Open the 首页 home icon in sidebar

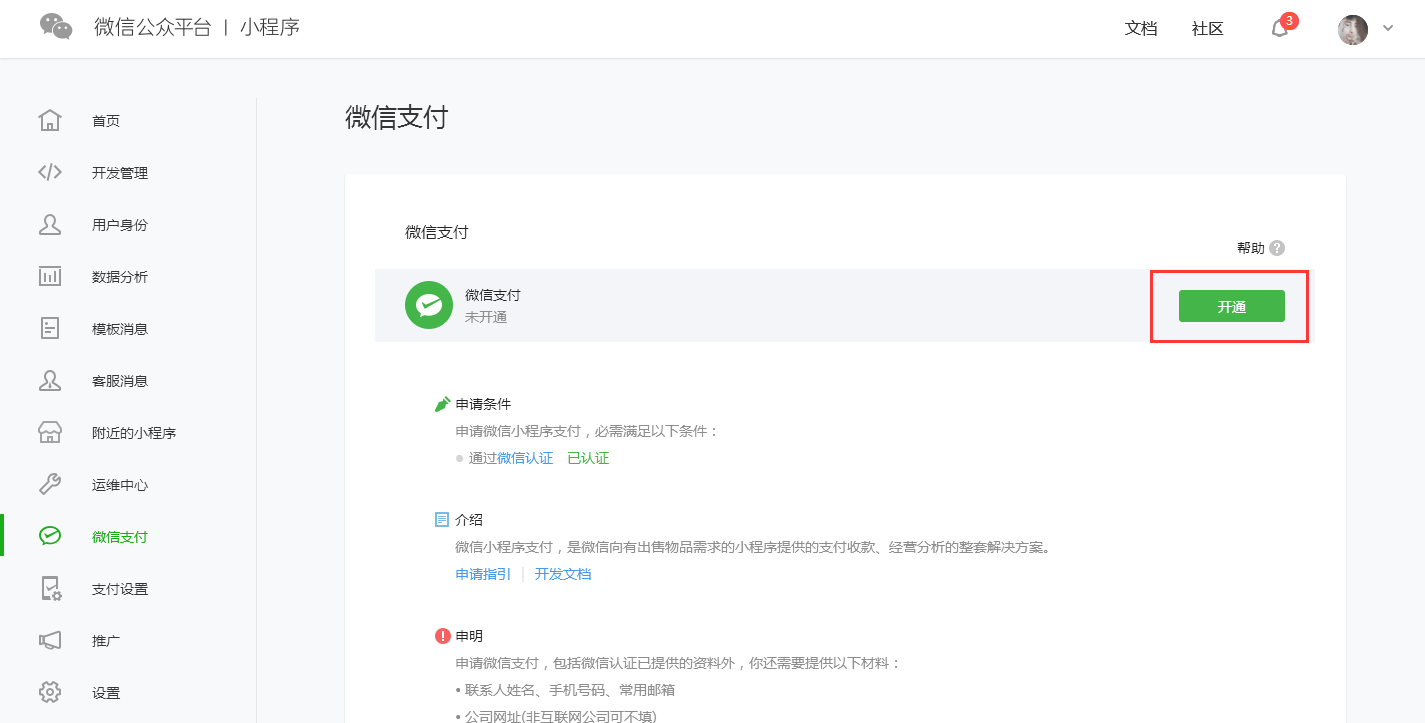(50, 119)
